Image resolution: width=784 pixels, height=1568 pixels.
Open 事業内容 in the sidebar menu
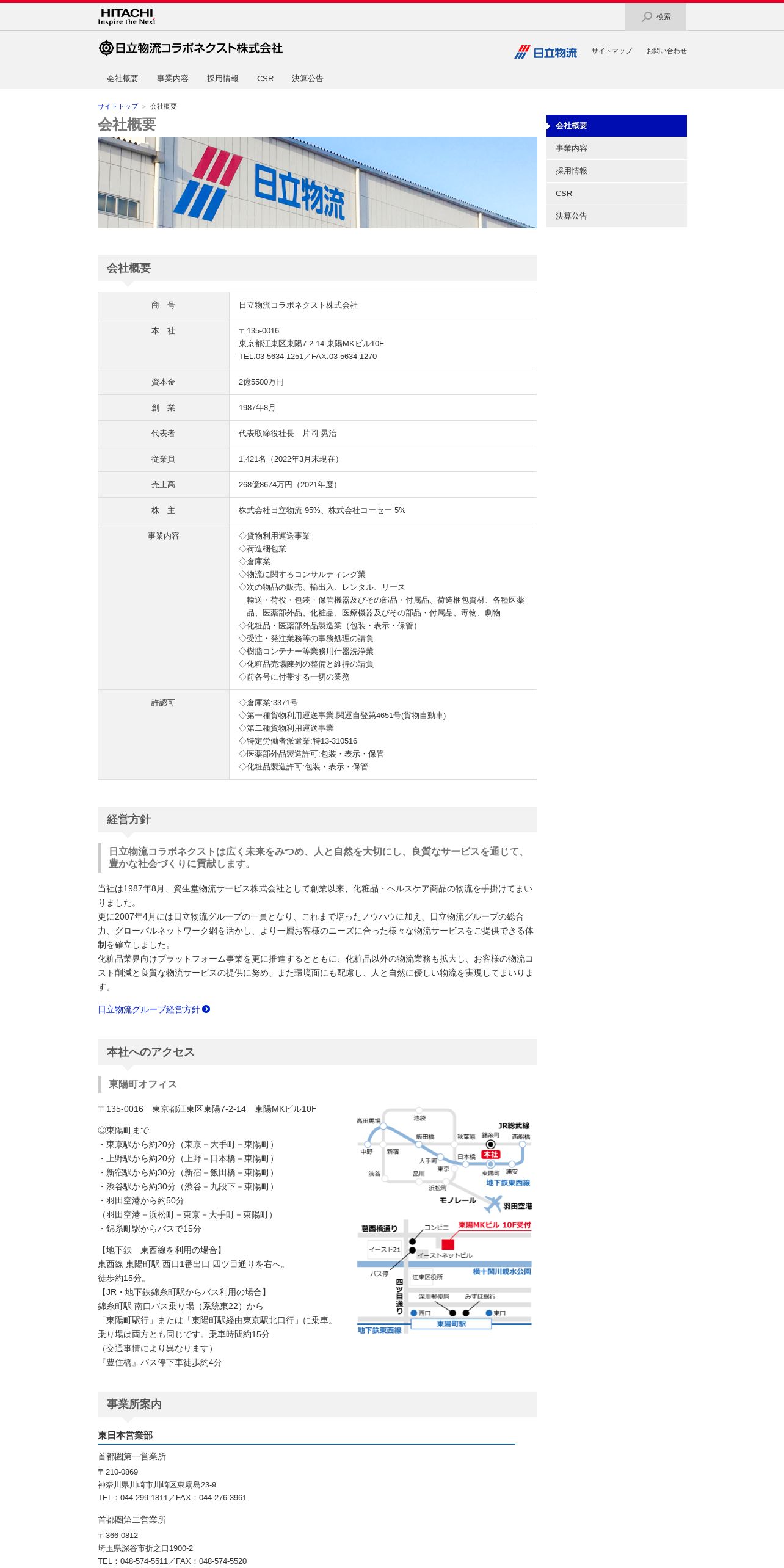pos(617,148)
